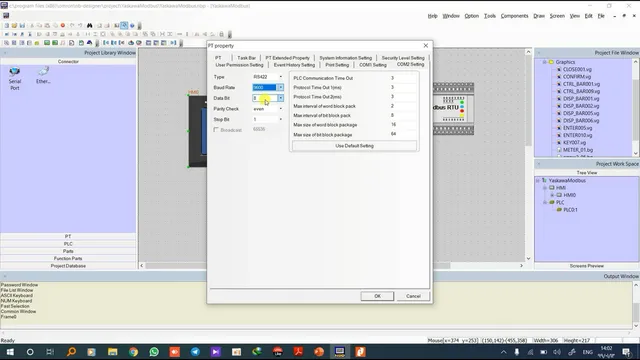Open the Components menu
The image size is (640, 360).
click(x=514, y=16)
